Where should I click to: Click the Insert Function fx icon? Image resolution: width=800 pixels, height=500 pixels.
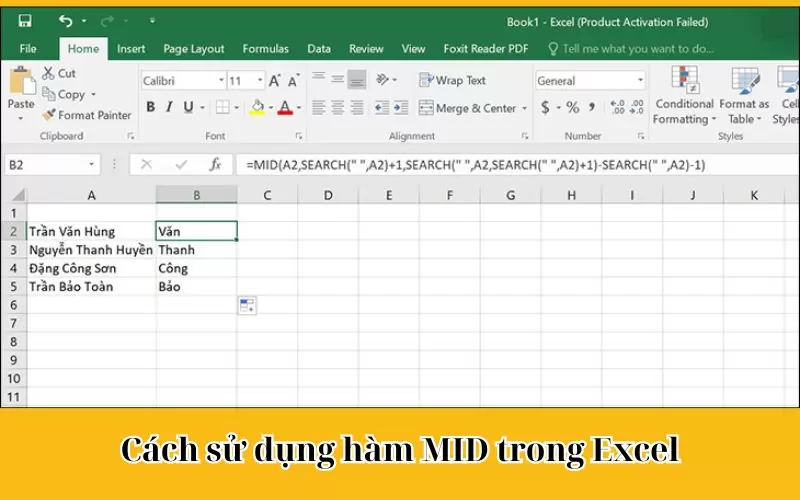pyautogui.click(x=215, y=165)
